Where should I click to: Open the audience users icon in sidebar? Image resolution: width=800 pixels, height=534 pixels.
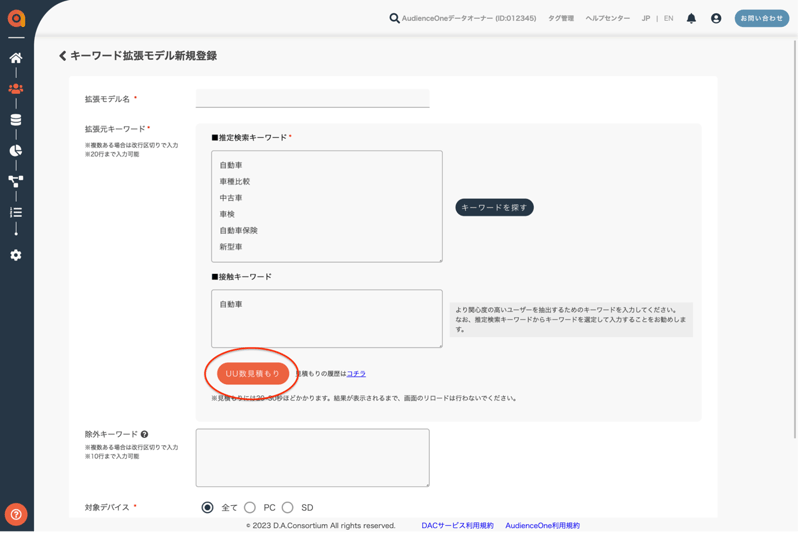16,89
